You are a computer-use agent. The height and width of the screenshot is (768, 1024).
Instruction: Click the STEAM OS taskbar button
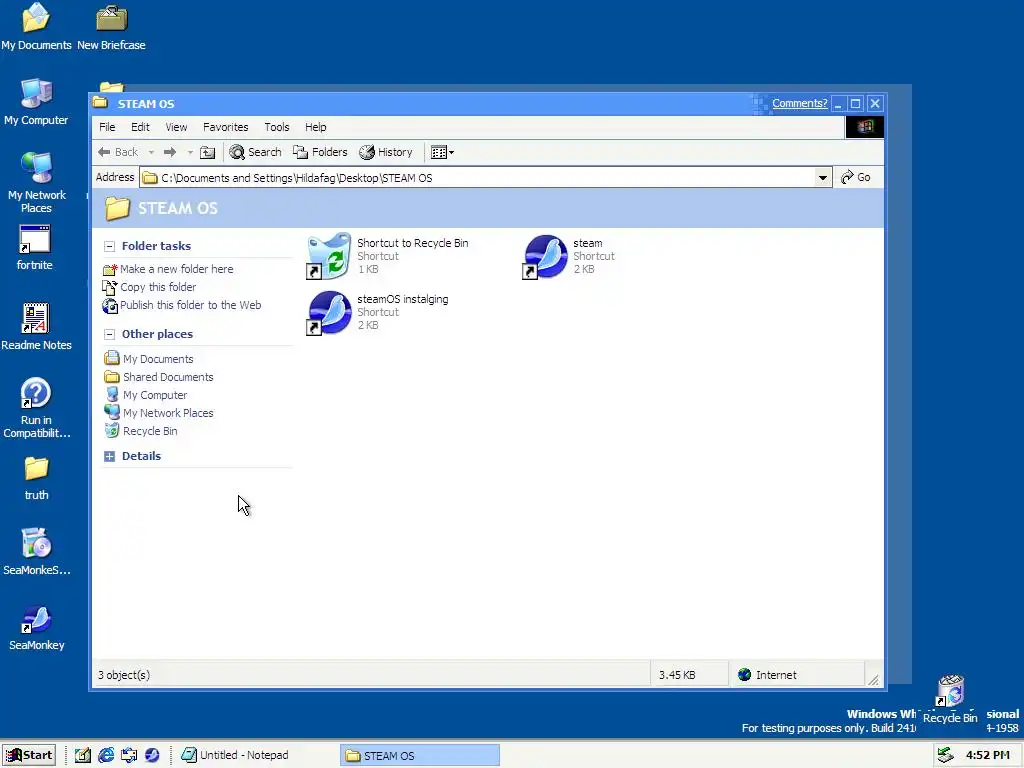(420, 756)
